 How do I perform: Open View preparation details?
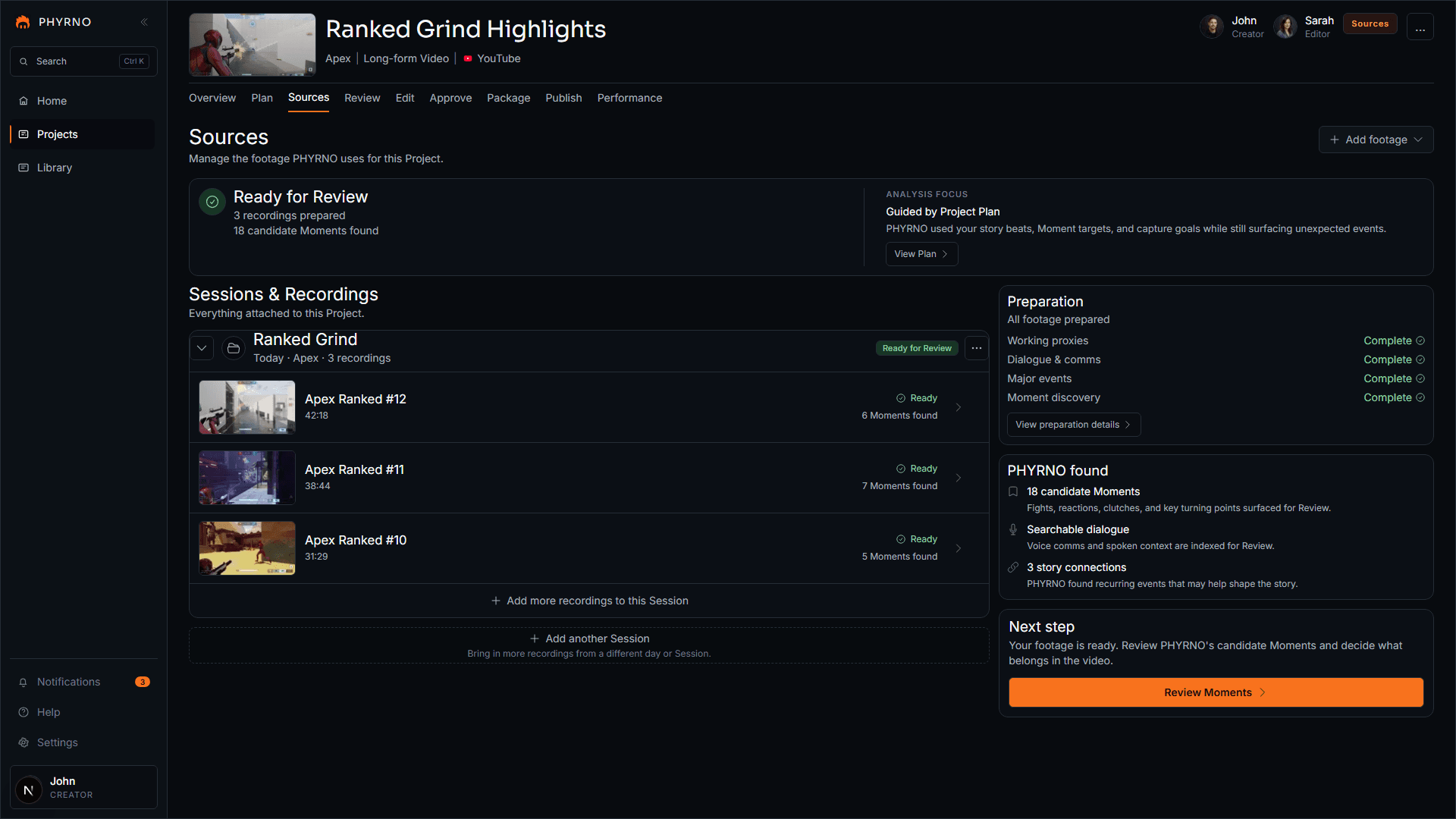pos(1074,425)
